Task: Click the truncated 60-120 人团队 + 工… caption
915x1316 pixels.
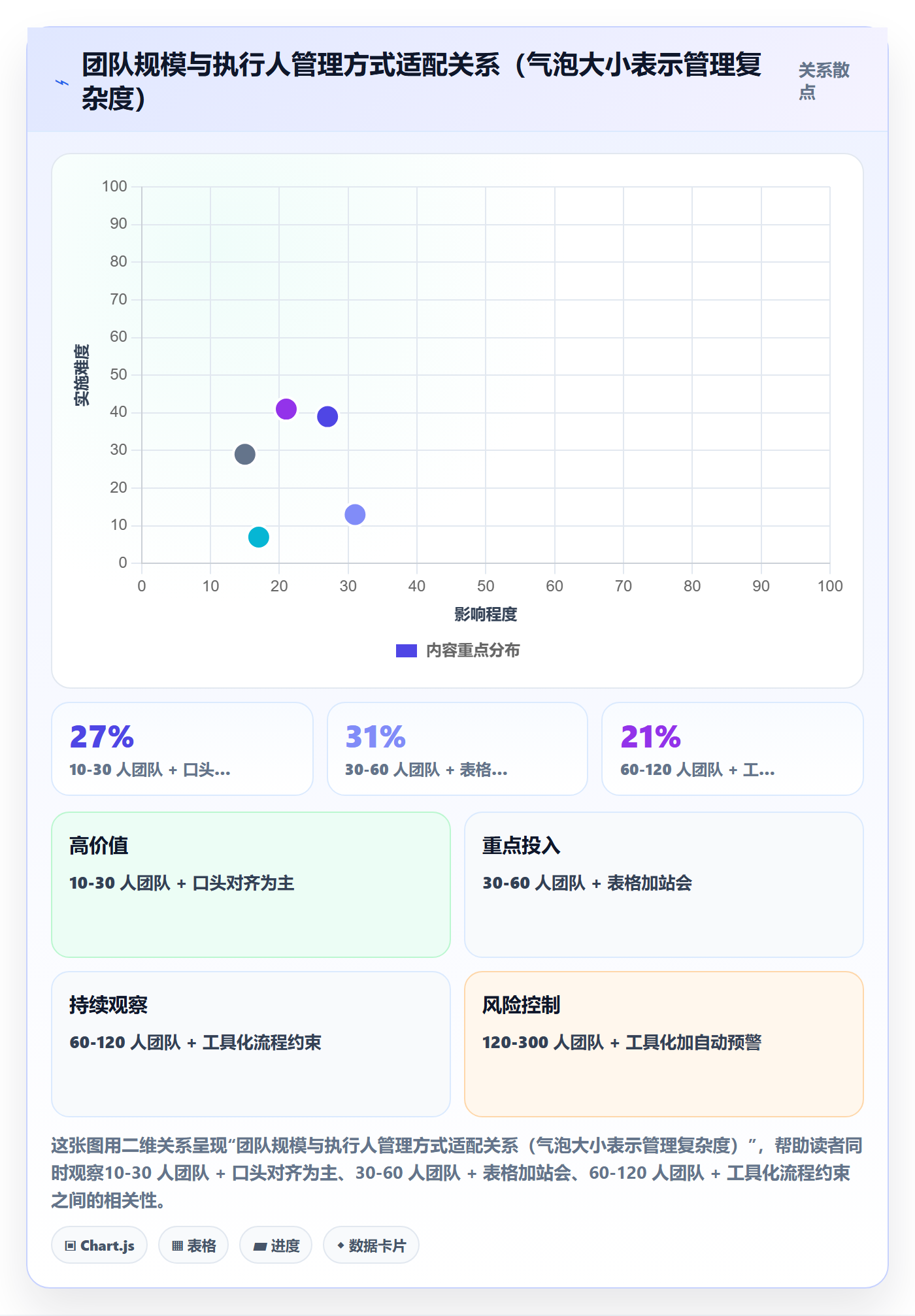Action: 697,770
